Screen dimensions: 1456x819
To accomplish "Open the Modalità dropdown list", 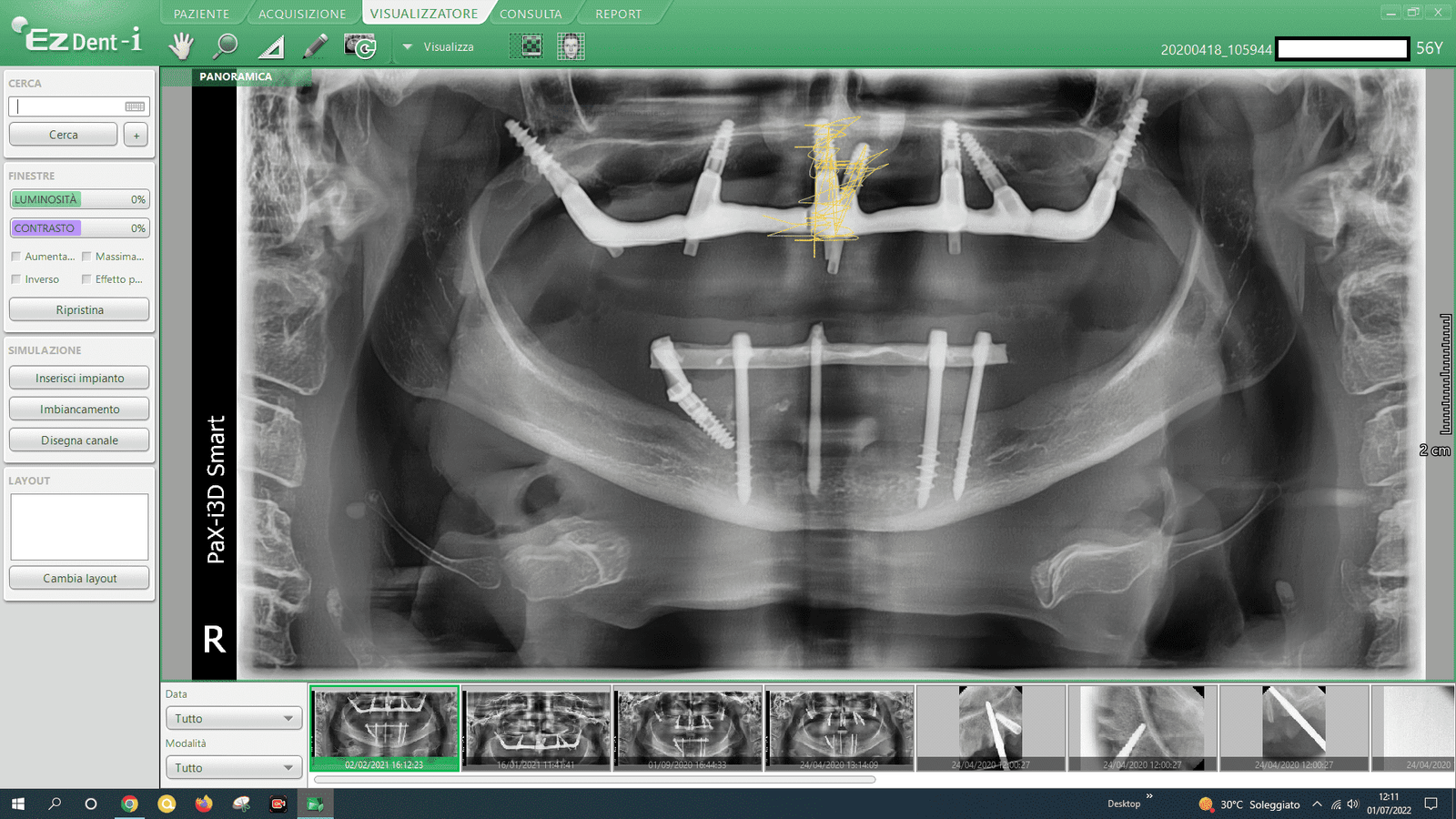I will click(233, 767).
